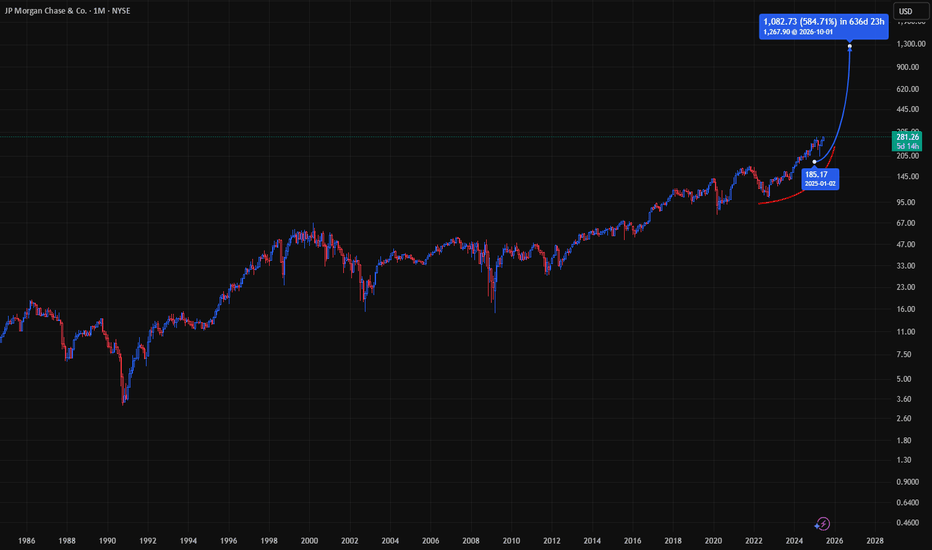Click the 1.80 price axis label
This screenshot has width=932, height=550.
point(904,441)
